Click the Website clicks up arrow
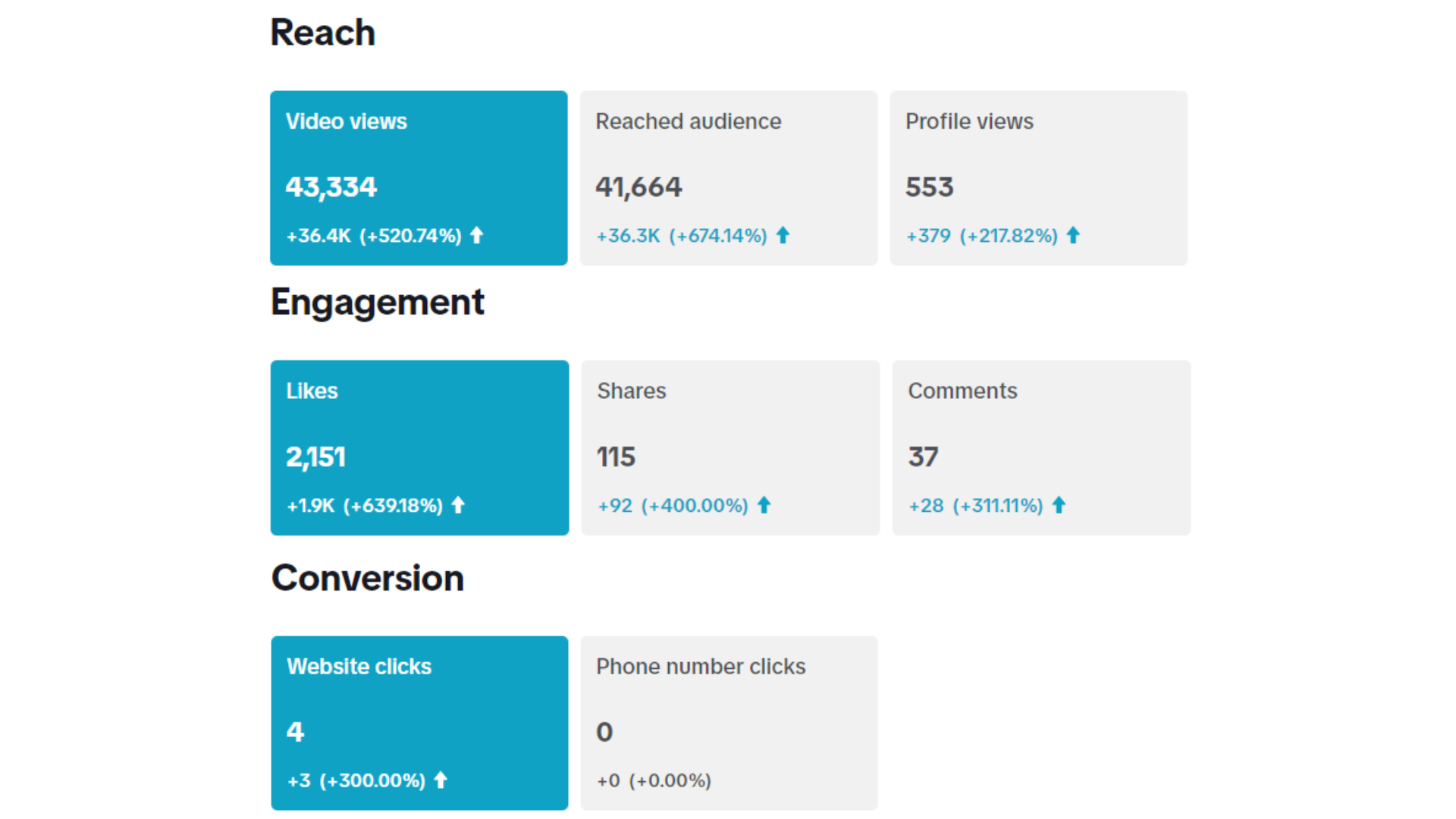1456x819 pixels. coord(441,780)
